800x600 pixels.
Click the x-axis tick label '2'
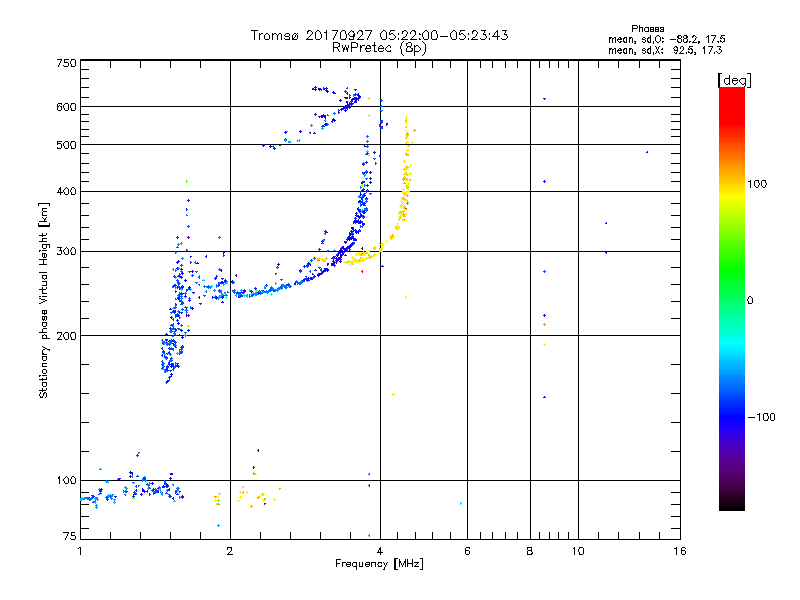230,551
